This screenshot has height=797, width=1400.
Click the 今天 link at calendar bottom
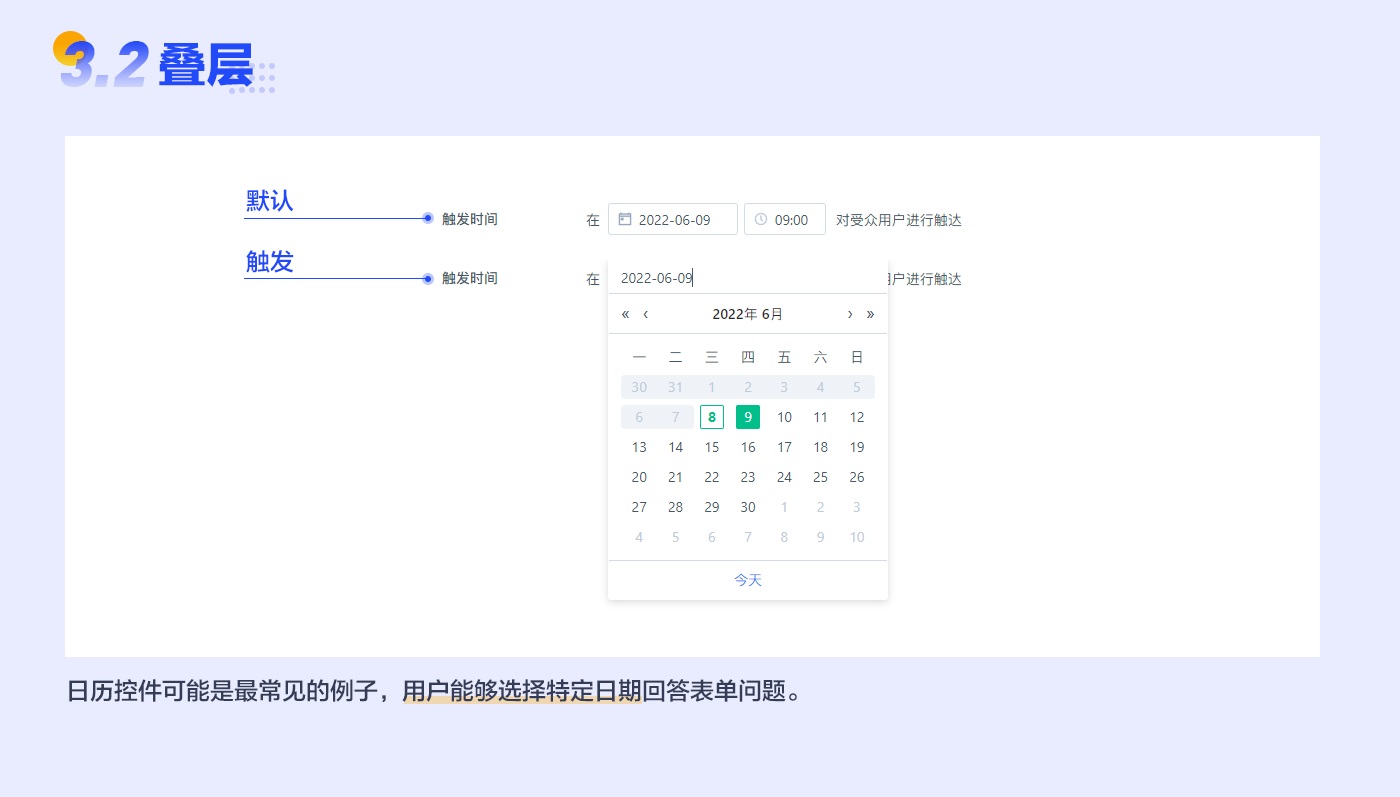tap(748, 580)
